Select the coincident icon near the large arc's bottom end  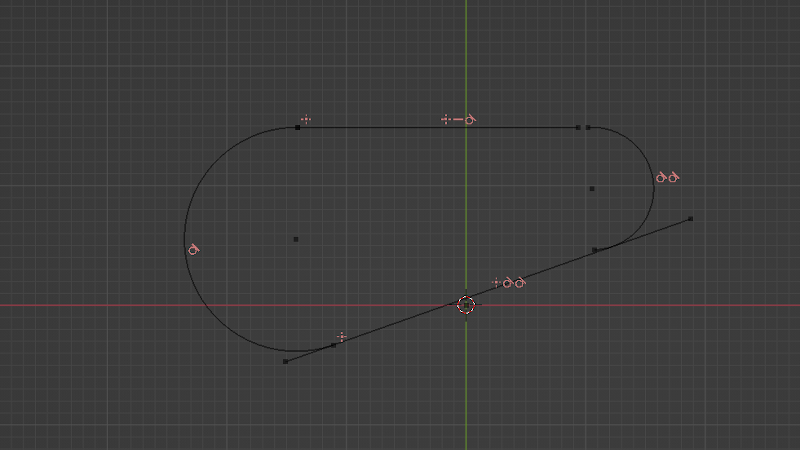click(x=342, y=337)
